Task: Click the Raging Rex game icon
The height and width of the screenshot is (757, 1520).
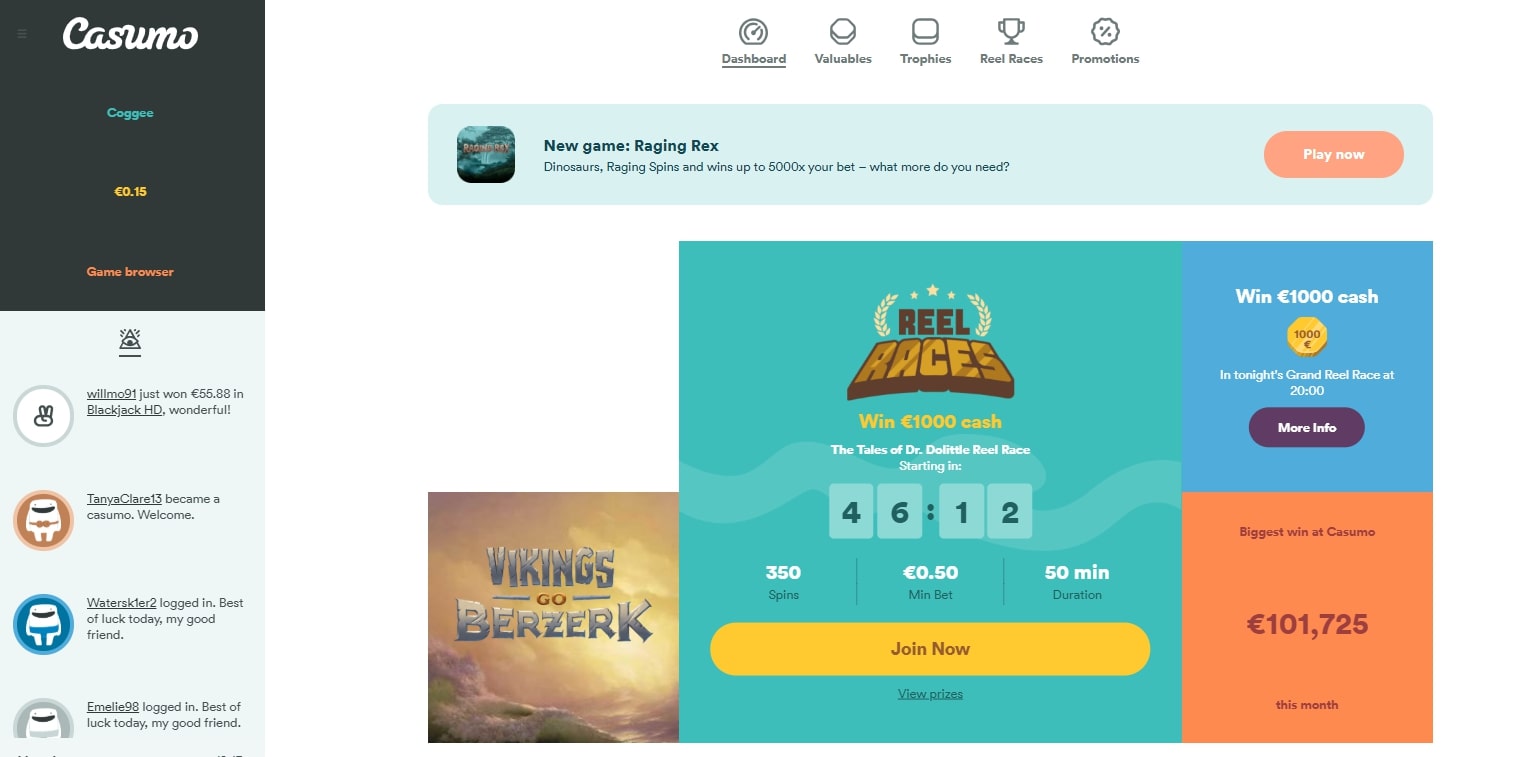Action: 486,154
